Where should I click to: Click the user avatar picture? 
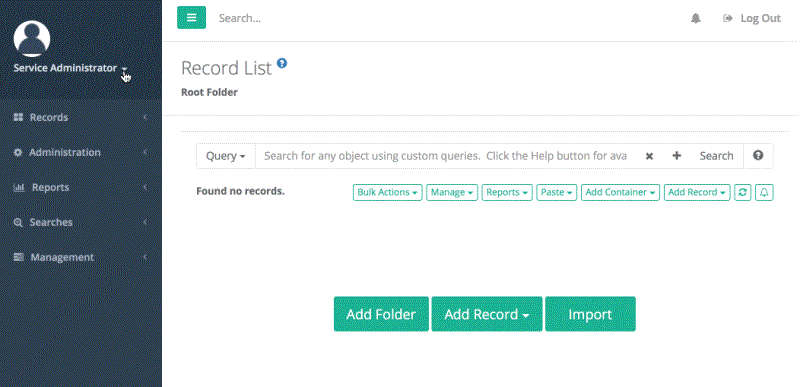(32, 39)
